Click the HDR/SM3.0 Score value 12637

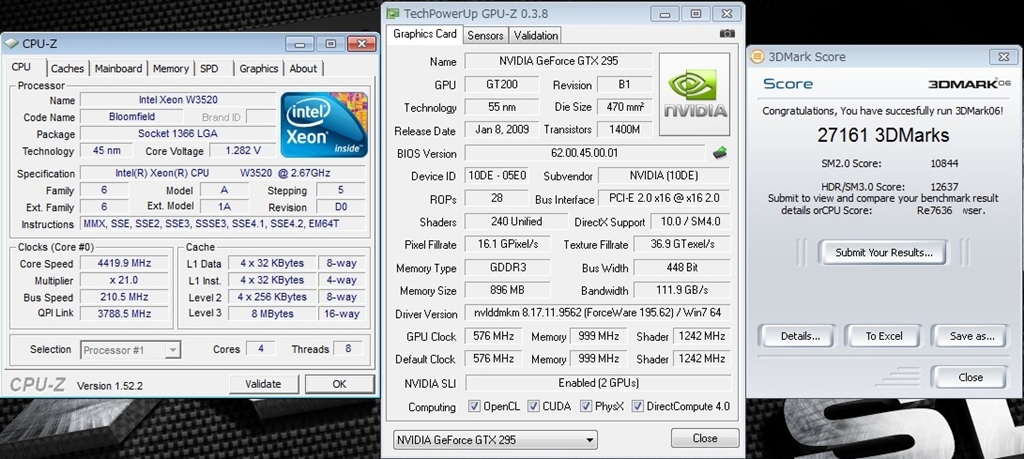944,187
